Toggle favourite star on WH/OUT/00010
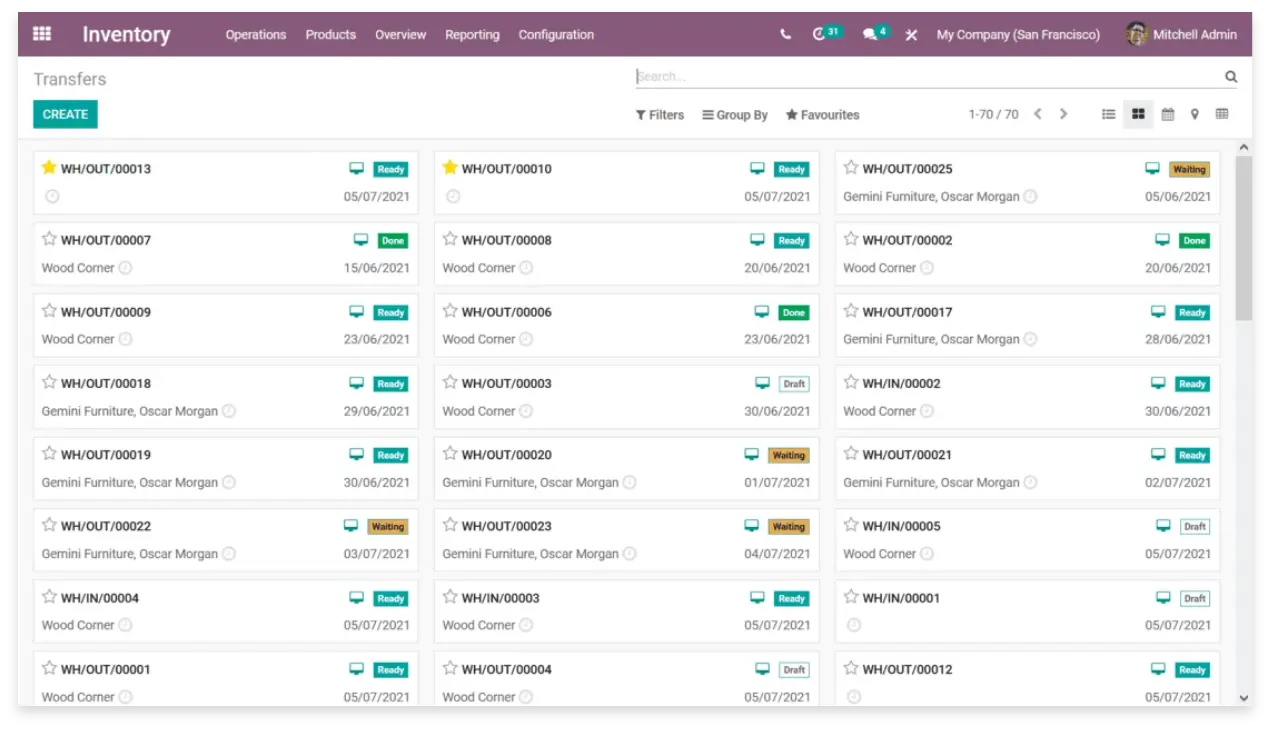Viewport: 1271px width, 730px height. 450,168
